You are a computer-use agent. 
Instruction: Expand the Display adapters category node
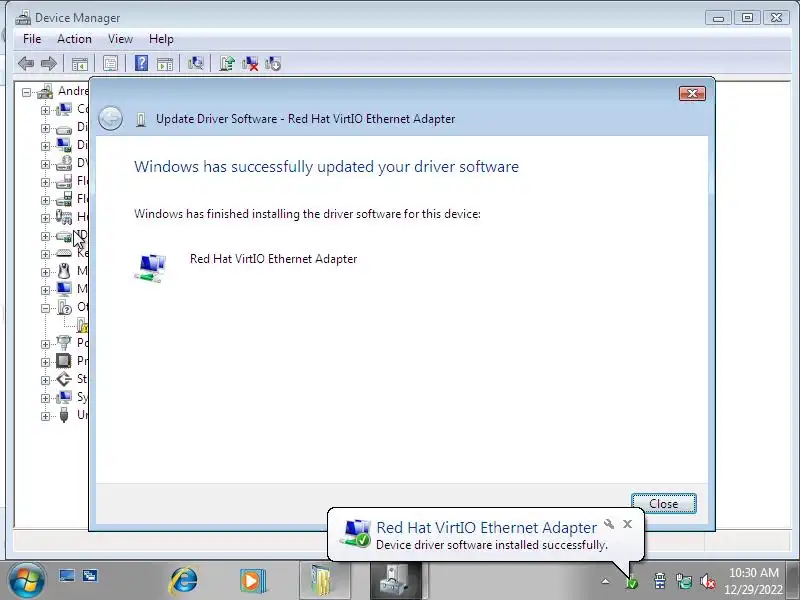(45, 146)
